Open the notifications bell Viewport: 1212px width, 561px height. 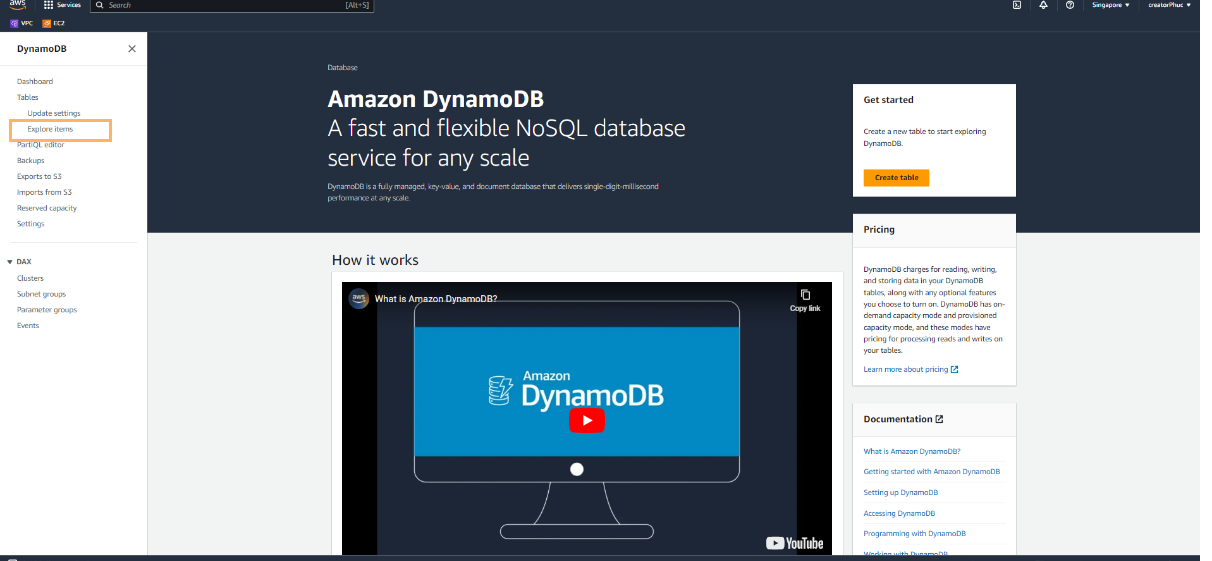[x=1043, y=5]
